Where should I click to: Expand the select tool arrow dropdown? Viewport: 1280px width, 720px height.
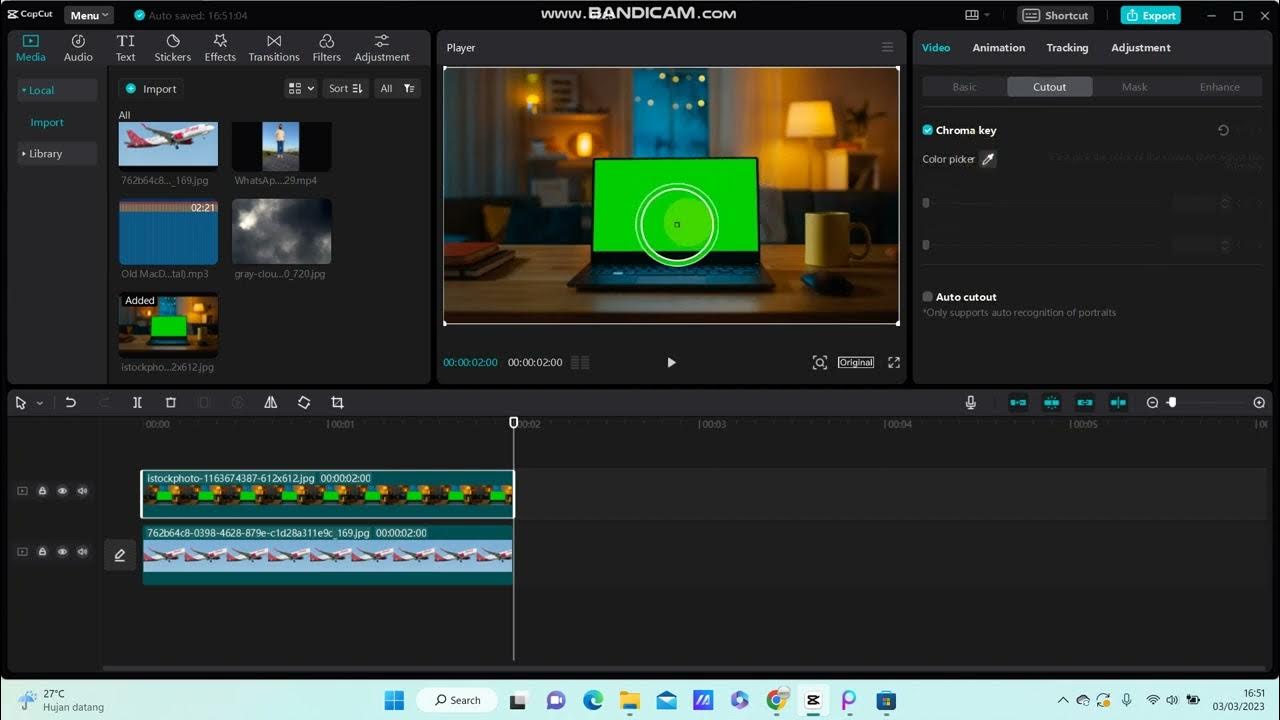pos(40,403)
